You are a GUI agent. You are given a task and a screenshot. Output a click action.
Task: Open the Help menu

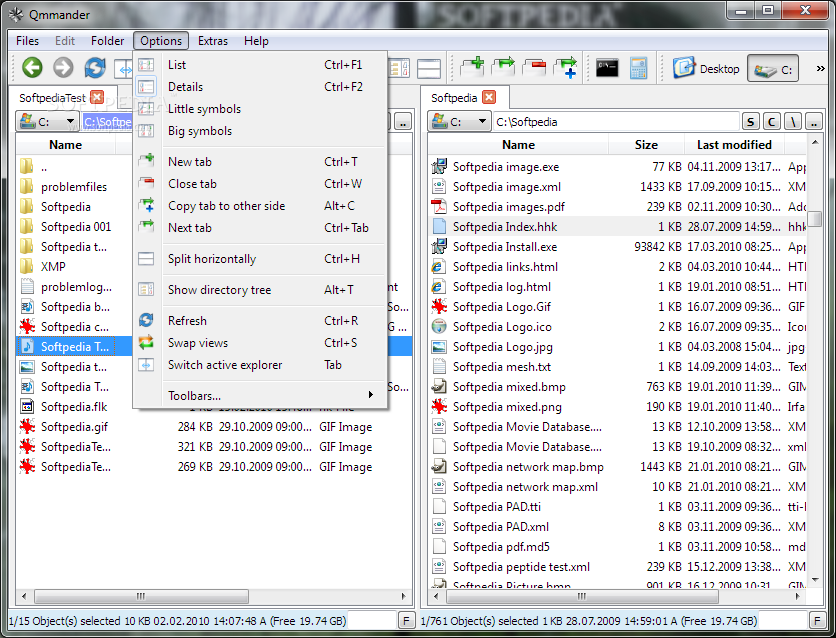click(256, 41)
